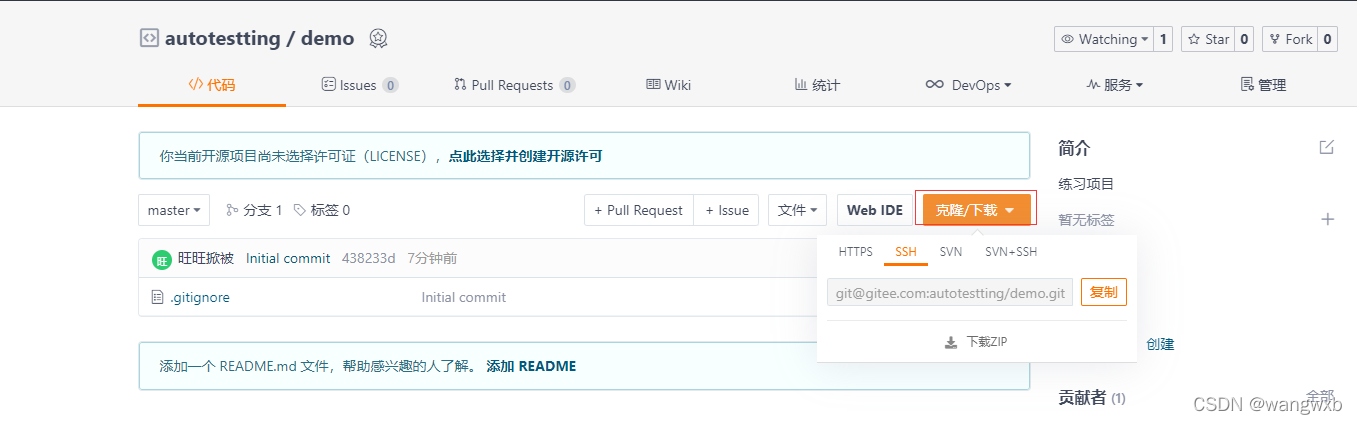The image size is (1357, 424).
Task: Edit the 简介 section with pencil icon
Action: (x=1327, y=147)
